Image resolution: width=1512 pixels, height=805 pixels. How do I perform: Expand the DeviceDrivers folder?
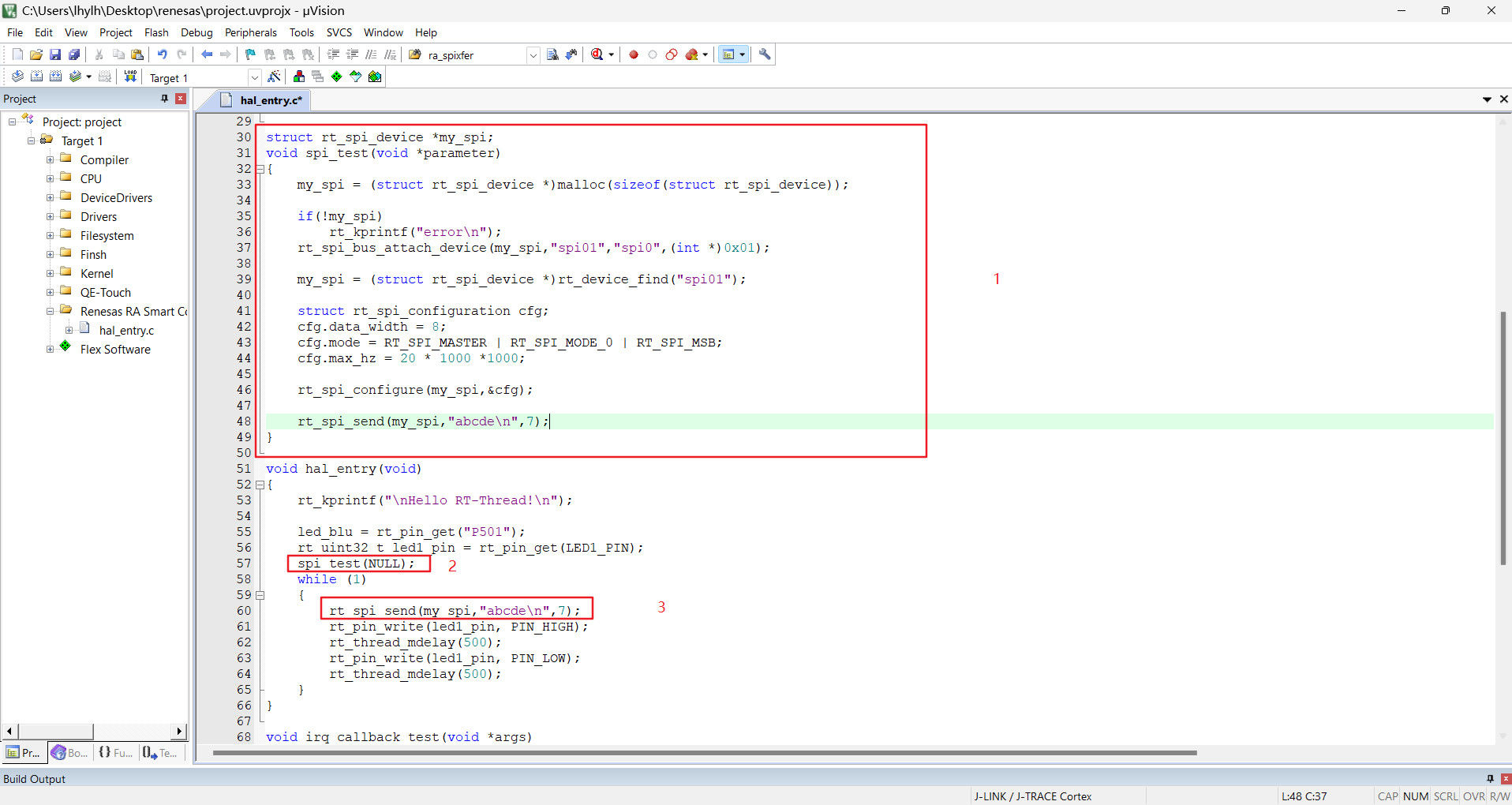[x=51, y=197]
